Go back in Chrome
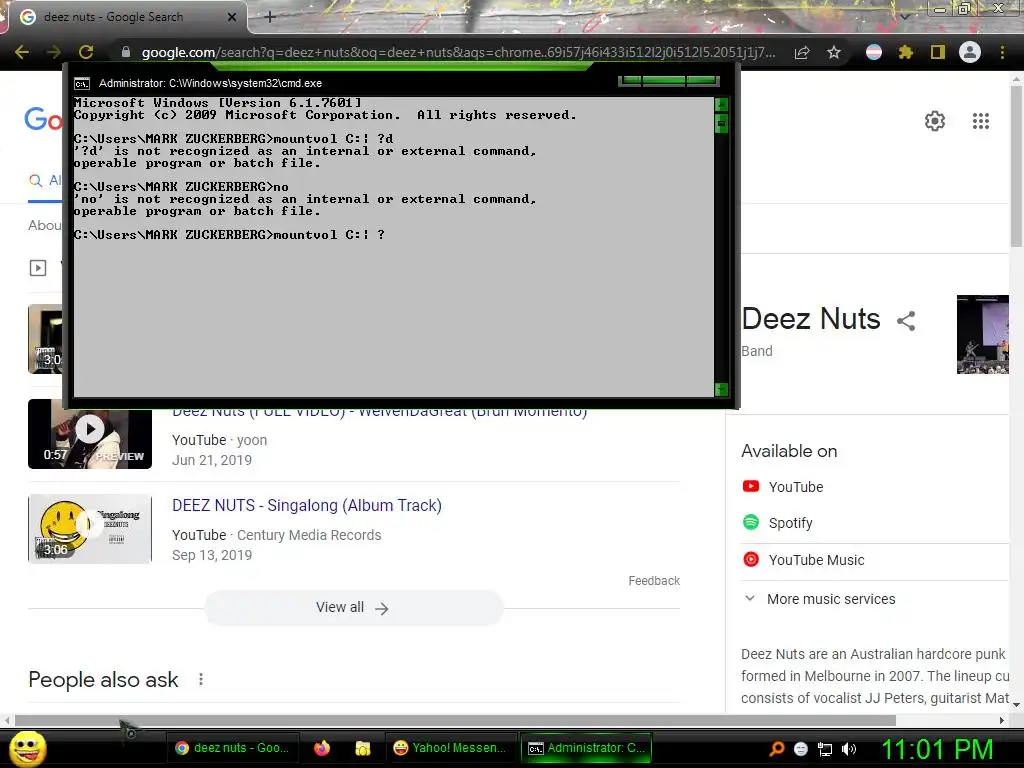This screenshot has height=768, width=1024. tap(22, 52)
